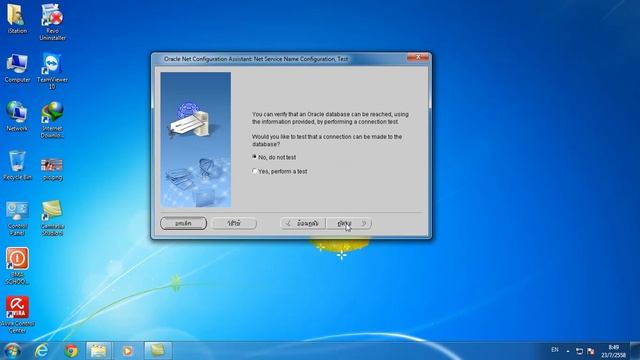Switch to the yellow folder taskbar window
This screenshot has height=360, width=640.
(x=158, y=351)
